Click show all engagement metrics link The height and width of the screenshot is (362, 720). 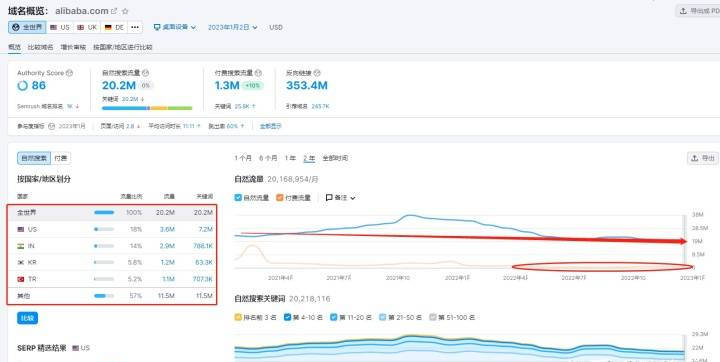[x=271, y=126]
